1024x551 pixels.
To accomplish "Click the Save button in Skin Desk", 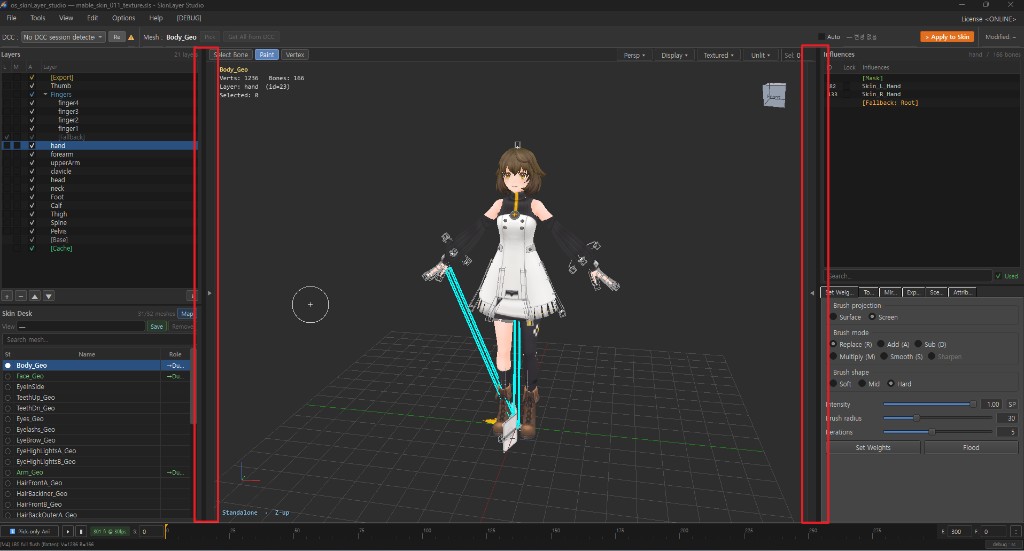I will coord(157,326).
